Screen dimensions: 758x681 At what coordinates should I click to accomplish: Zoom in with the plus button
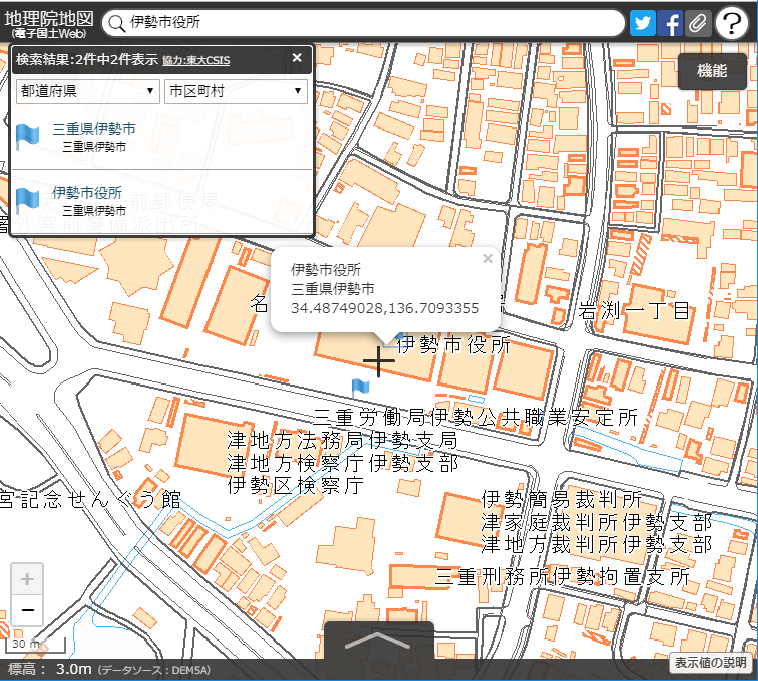point(27,579)
